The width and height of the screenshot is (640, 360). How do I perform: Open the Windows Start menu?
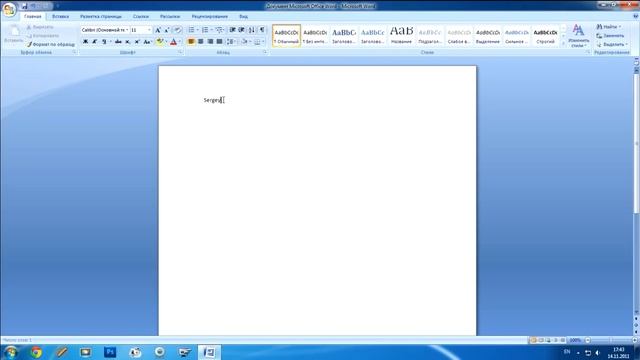pos(11,352)
